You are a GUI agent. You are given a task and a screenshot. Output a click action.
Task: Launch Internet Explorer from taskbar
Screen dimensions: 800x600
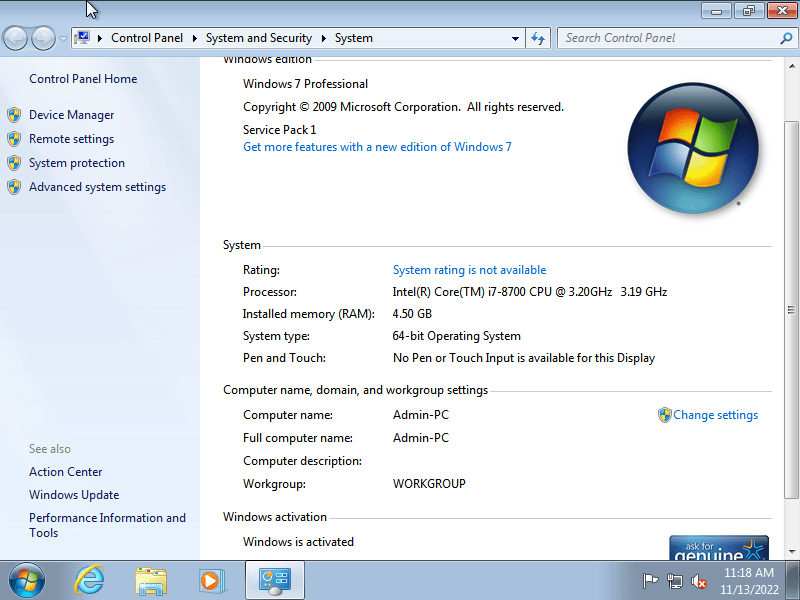89,580
